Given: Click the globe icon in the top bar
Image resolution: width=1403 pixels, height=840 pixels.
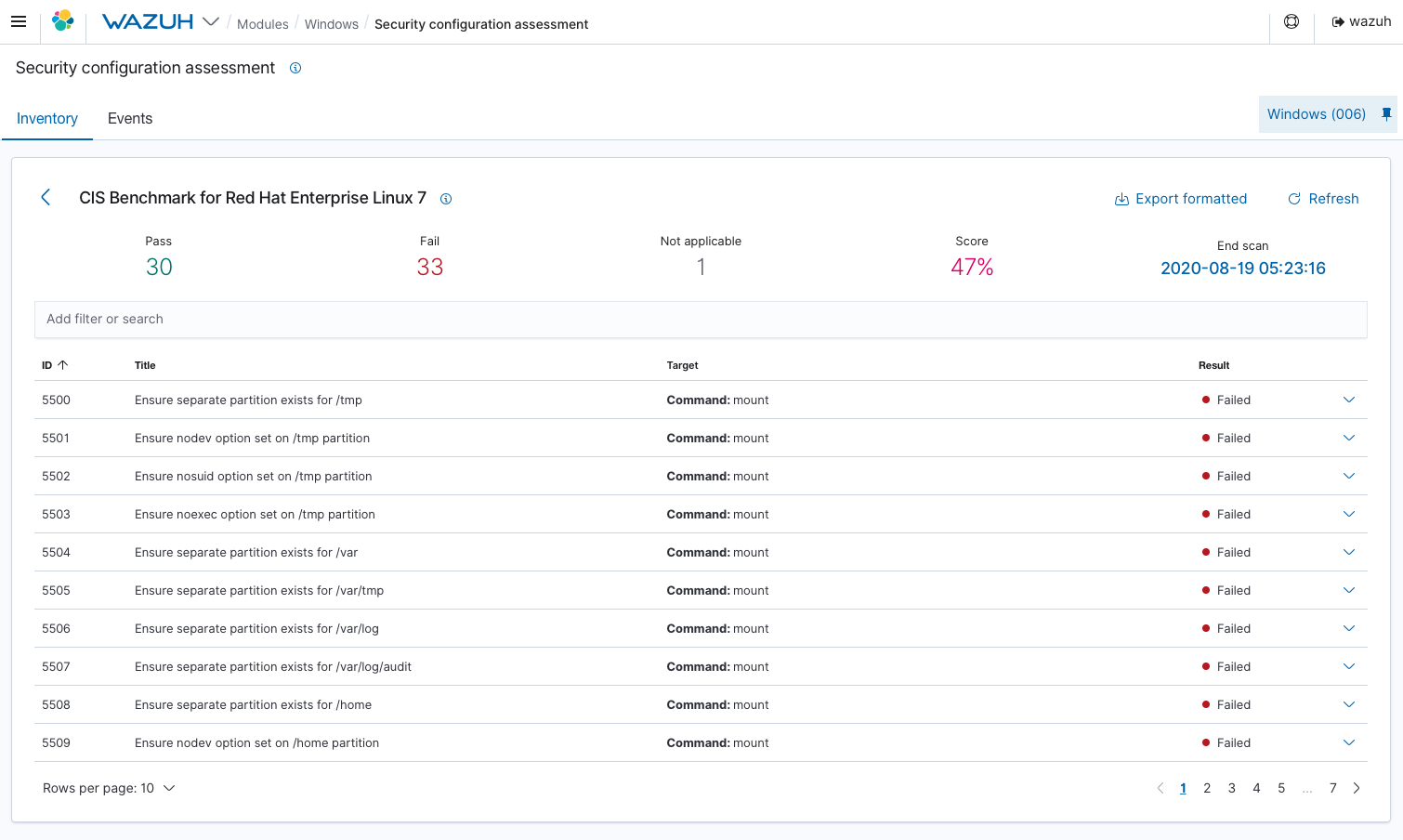Looking at the screenshot, I should (1291, 20).
